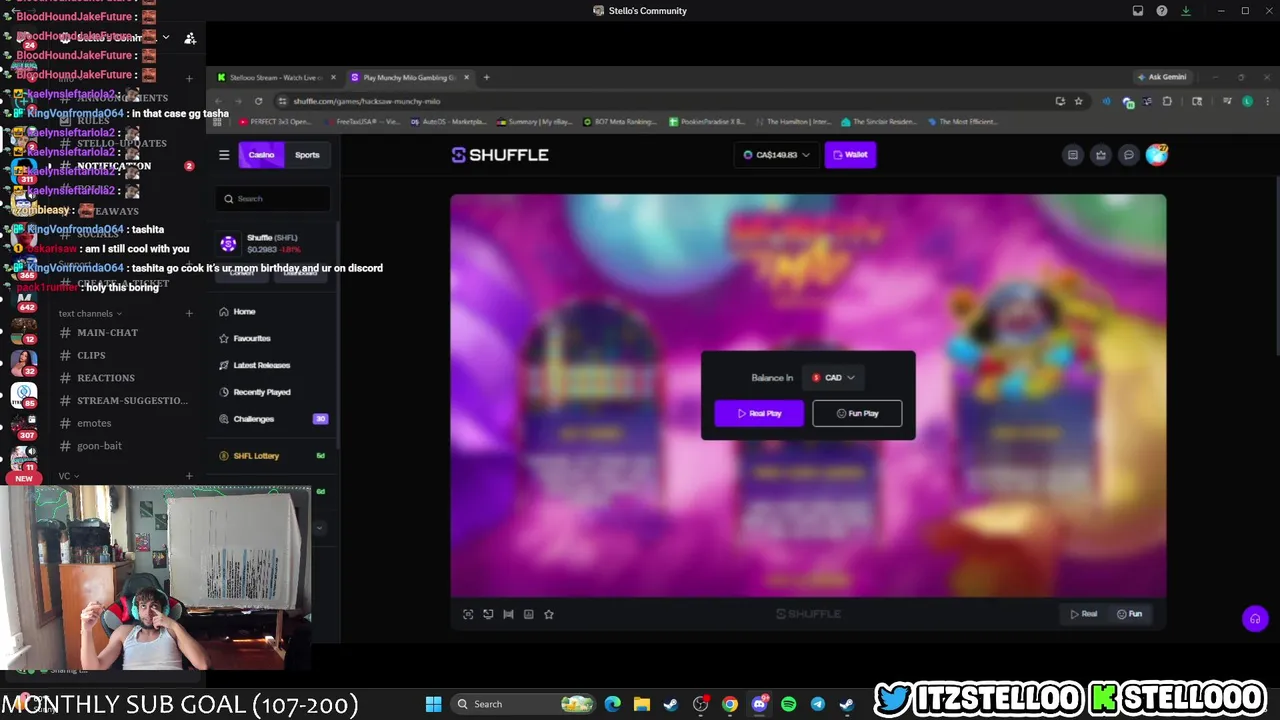Image resolution: width=1280 pixels, height=720 pixels.
Task: Click the Shuffle sidebar search field
Action: click(273, 199)
